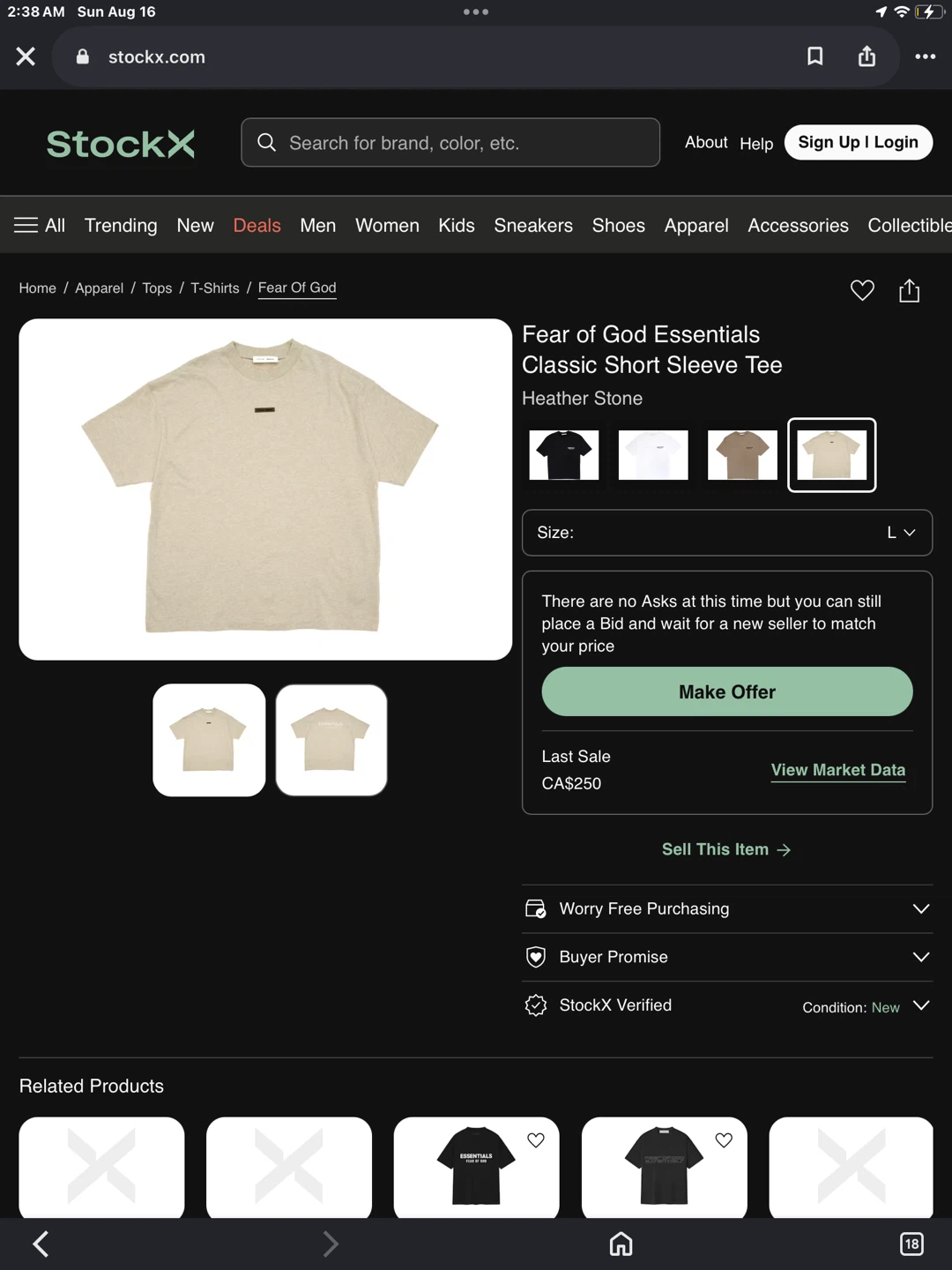
Task: Tap the browser share icon in address bar
Action: [867, 56]
